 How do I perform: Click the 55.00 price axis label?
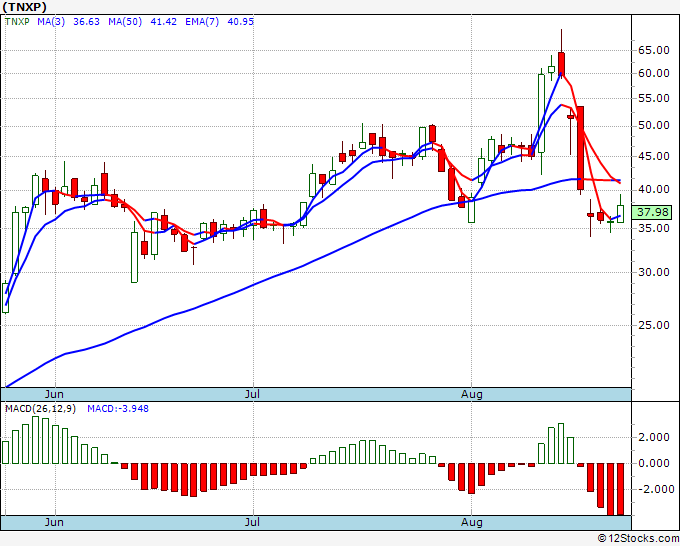pos(654,98)
